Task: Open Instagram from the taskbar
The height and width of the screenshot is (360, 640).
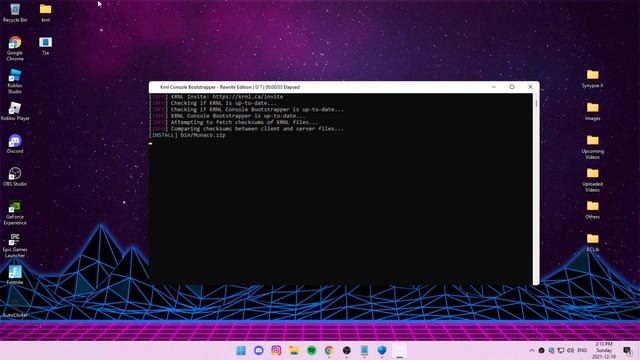Action: [x=276, y=350]
